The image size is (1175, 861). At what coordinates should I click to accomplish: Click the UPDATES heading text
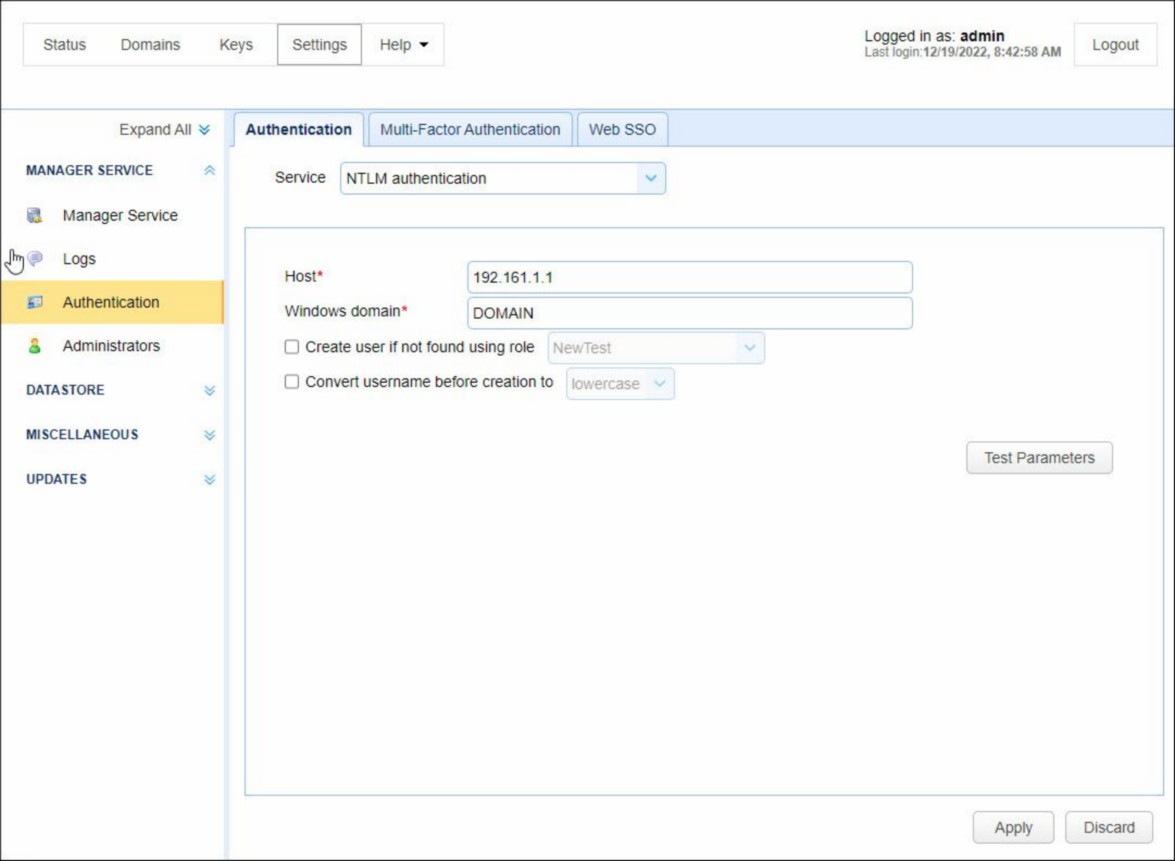click(x=56, y=480)
